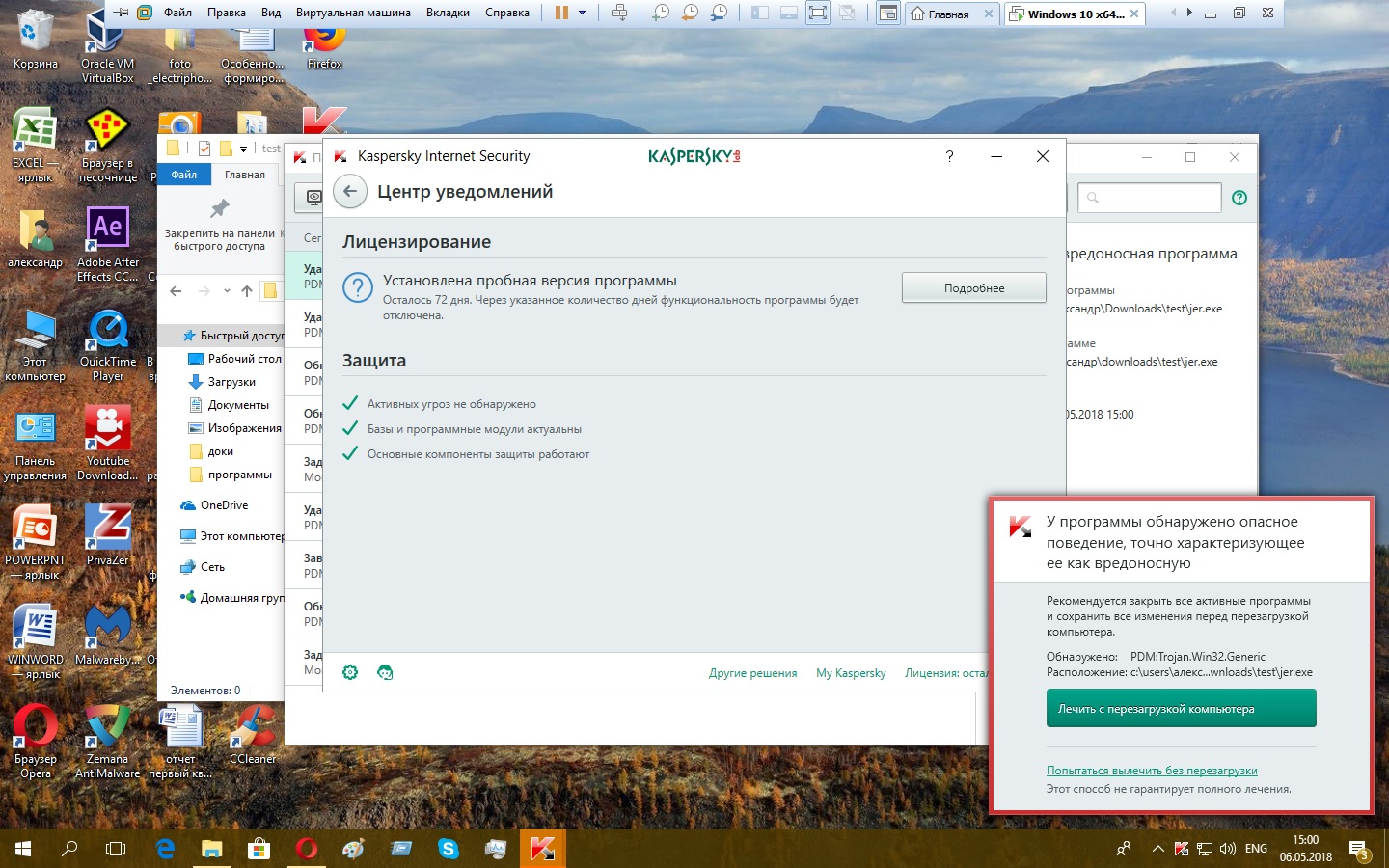Click the orange pause VM button
This screenshot has width=1389, height=868.
pyautogui.click(x=561, y=13)
